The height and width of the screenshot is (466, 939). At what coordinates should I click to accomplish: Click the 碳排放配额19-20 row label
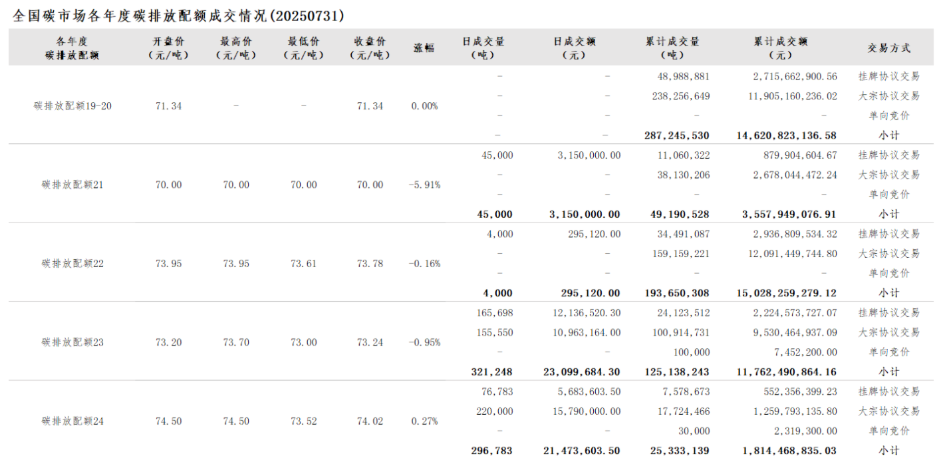72,106
